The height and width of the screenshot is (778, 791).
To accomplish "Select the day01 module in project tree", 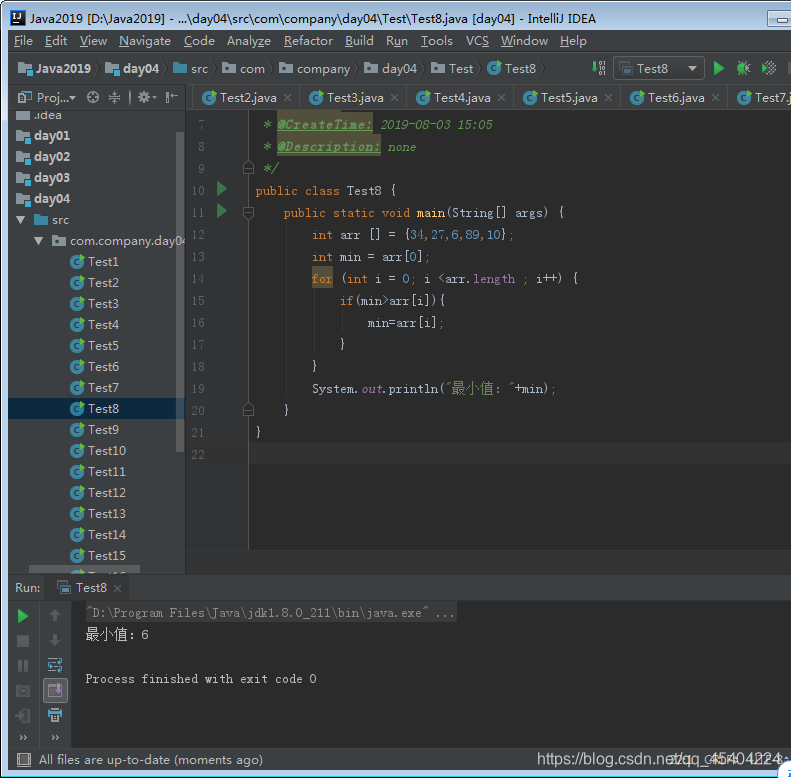I will pos(43,136).
